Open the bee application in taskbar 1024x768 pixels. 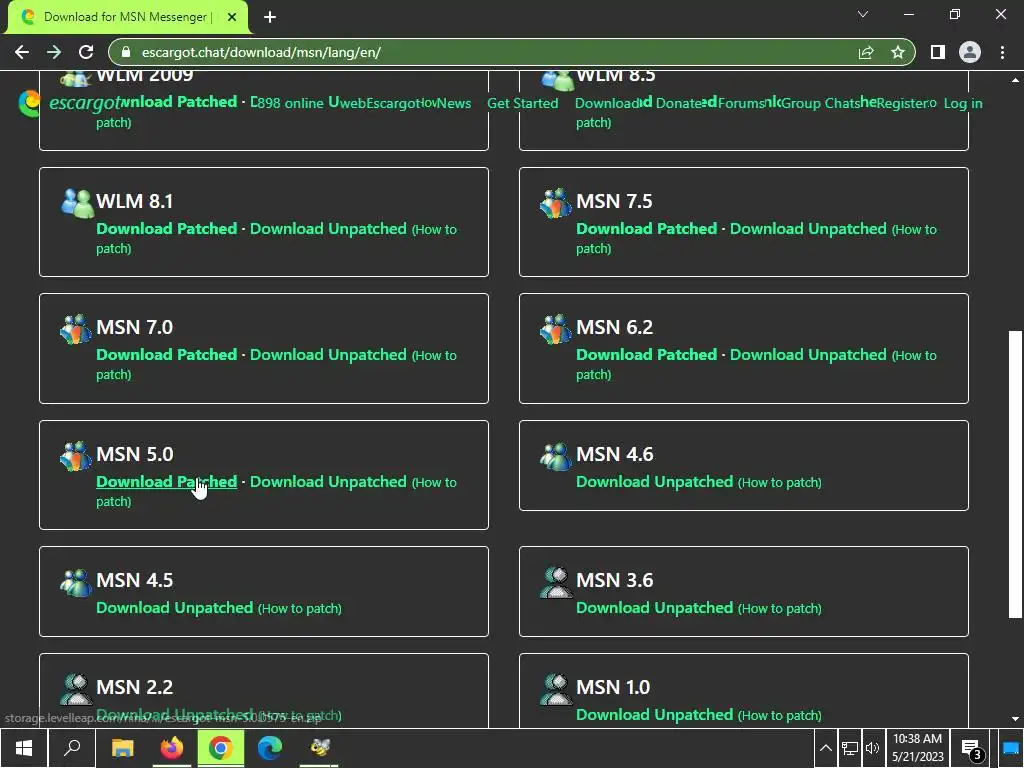pyautogui.click(x=319, y=748)
